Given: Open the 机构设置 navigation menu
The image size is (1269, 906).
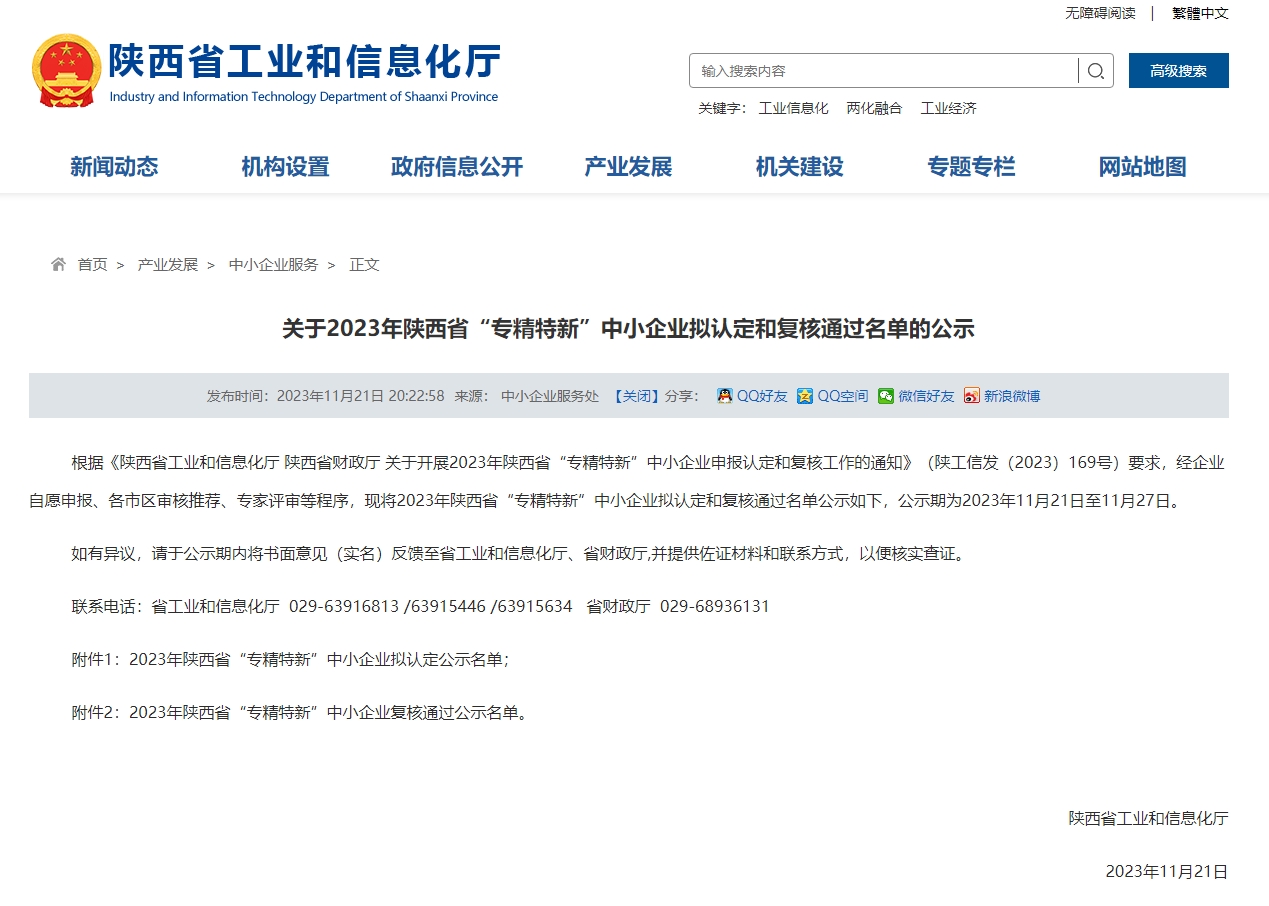Looking at the screenshot, I should point(285,167).
